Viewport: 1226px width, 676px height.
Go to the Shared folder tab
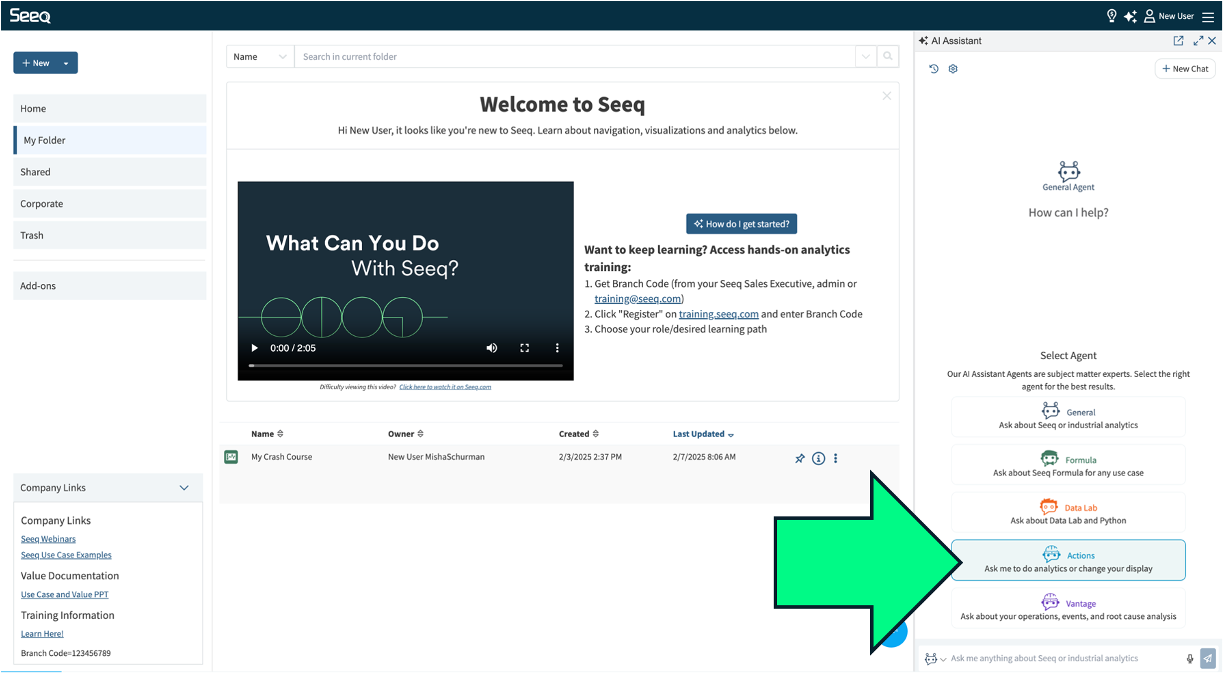click(x=110, y=172)
